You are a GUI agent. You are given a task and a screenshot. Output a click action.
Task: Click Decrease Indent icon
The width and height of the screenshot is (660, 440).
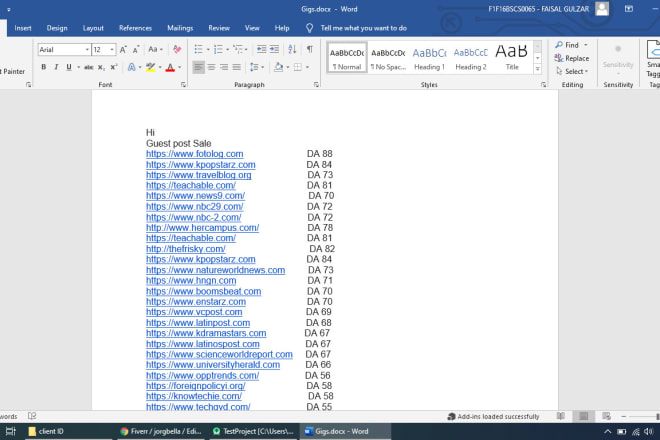[x=261, y=49]
